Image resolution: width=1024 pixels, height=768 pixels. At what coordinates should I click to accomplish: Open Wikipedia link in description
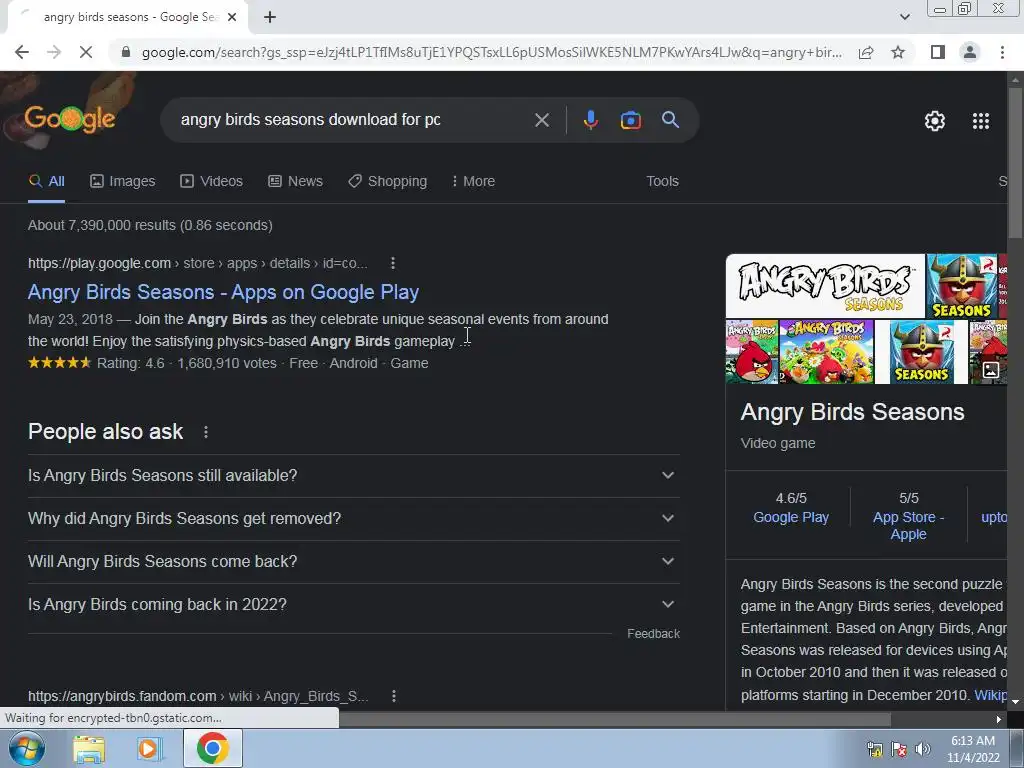click(991, 695)
